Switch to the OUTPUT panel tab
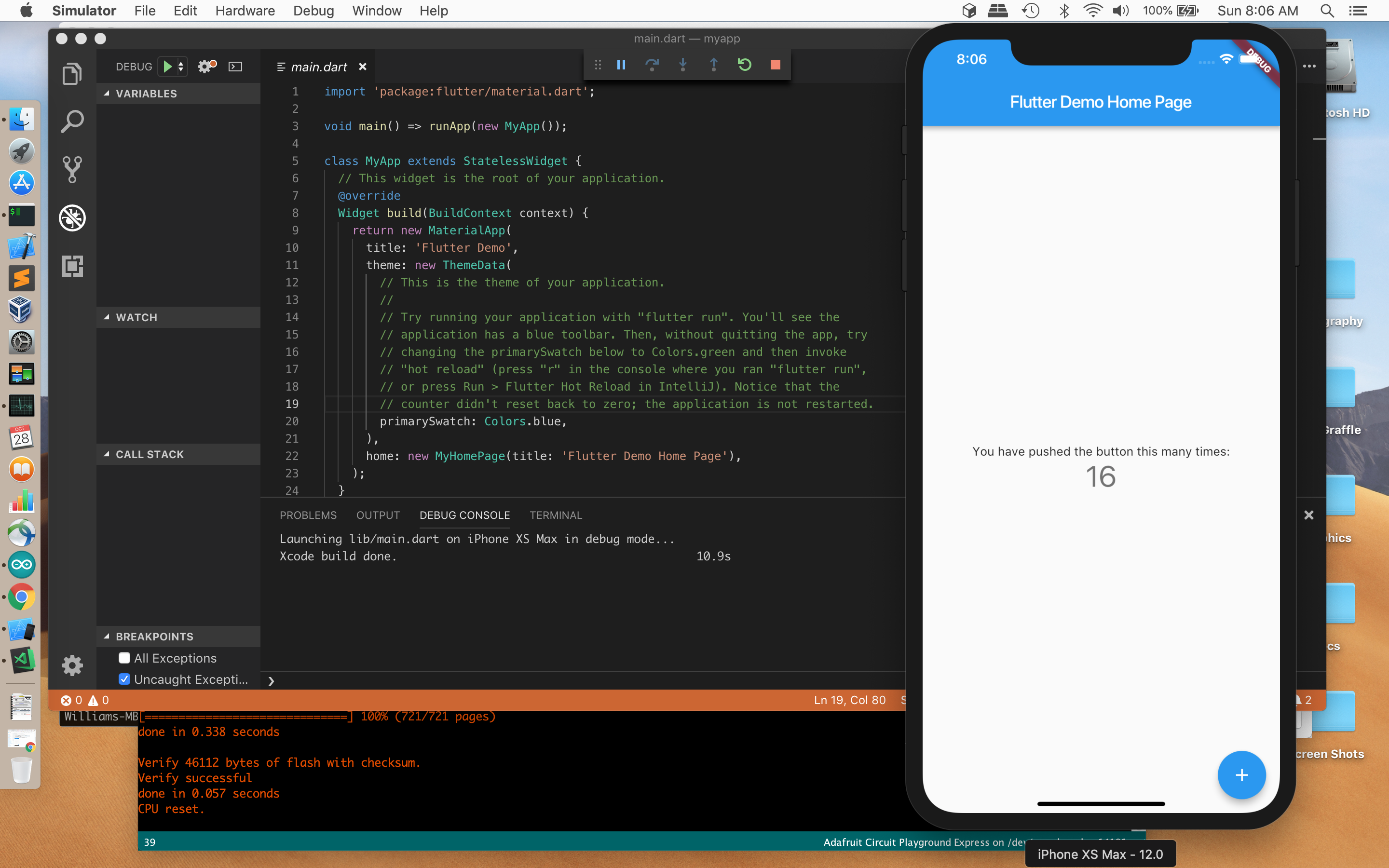This screenshot has height=868, width=1389. click(378, 515)
